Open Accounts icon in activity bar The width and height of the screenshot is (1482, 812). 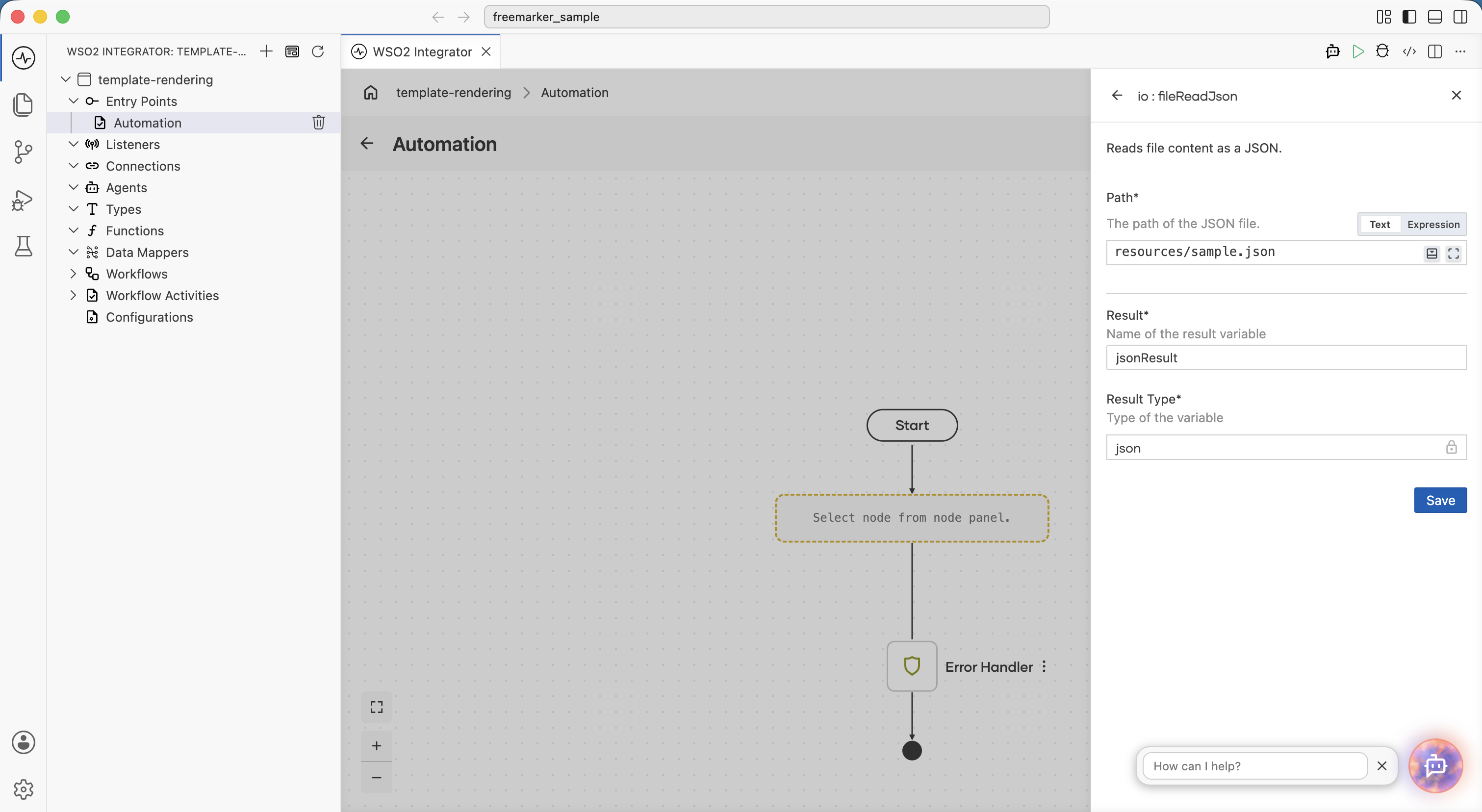(23, 742)
